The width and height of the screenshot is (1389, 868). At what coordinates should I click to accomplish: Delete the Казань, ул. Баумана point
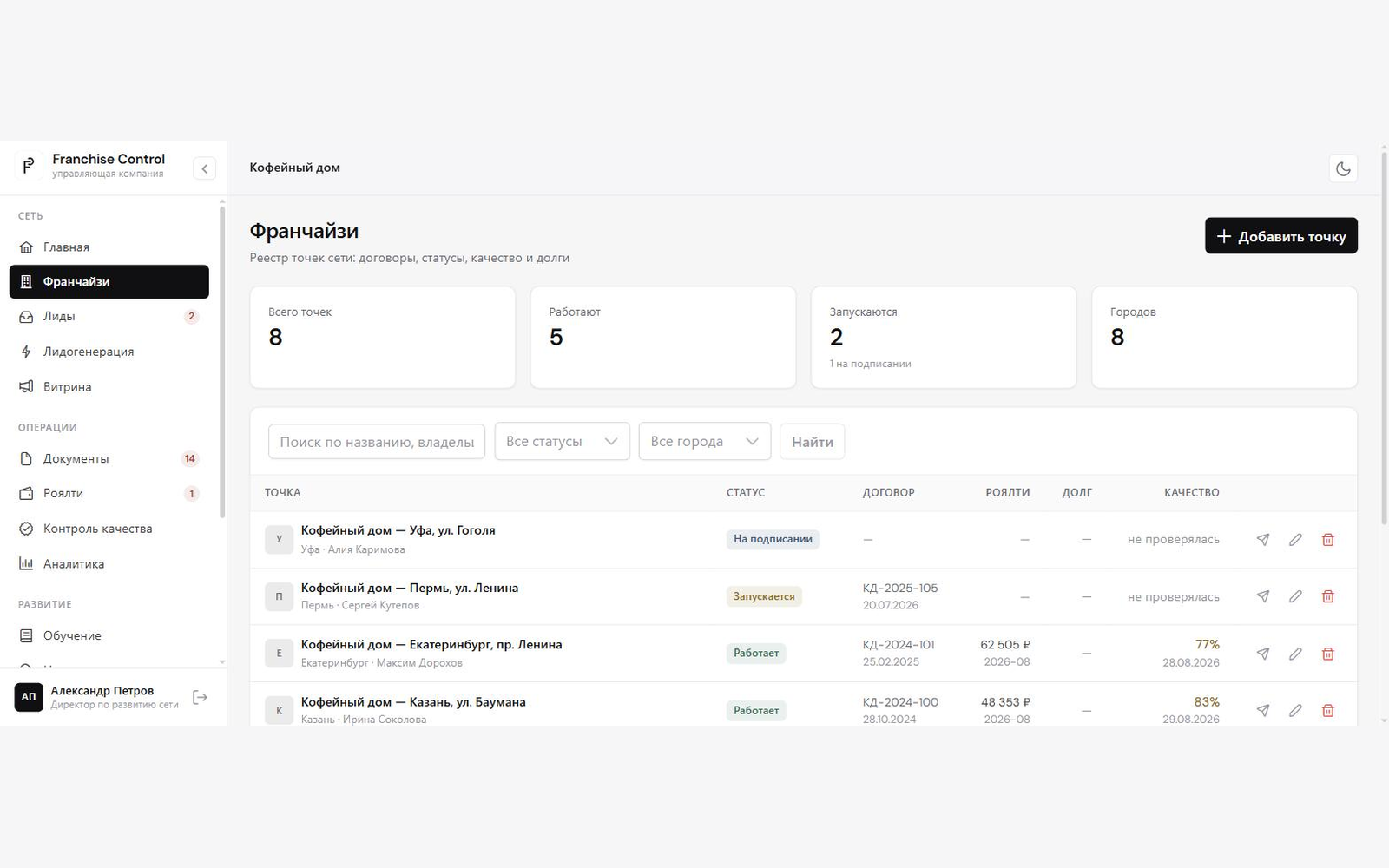click(1328, 710)
